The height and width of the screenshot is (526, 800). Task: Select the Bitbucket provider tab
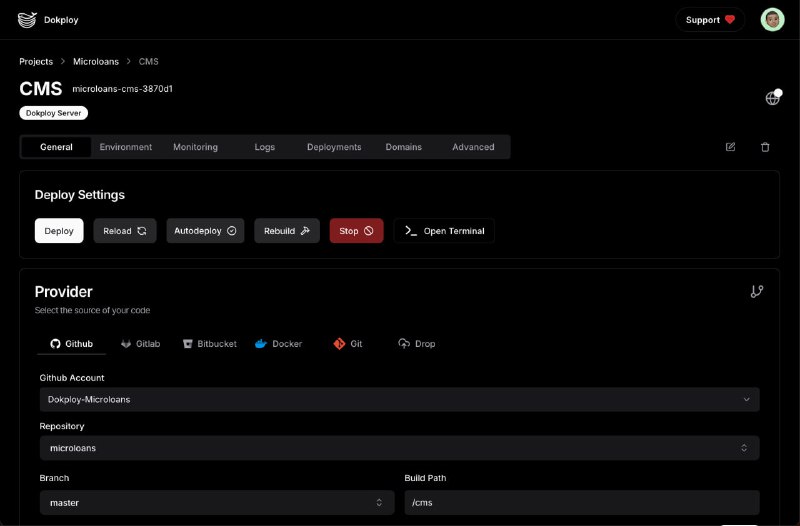pyautogui.click(x=209, y=344)
